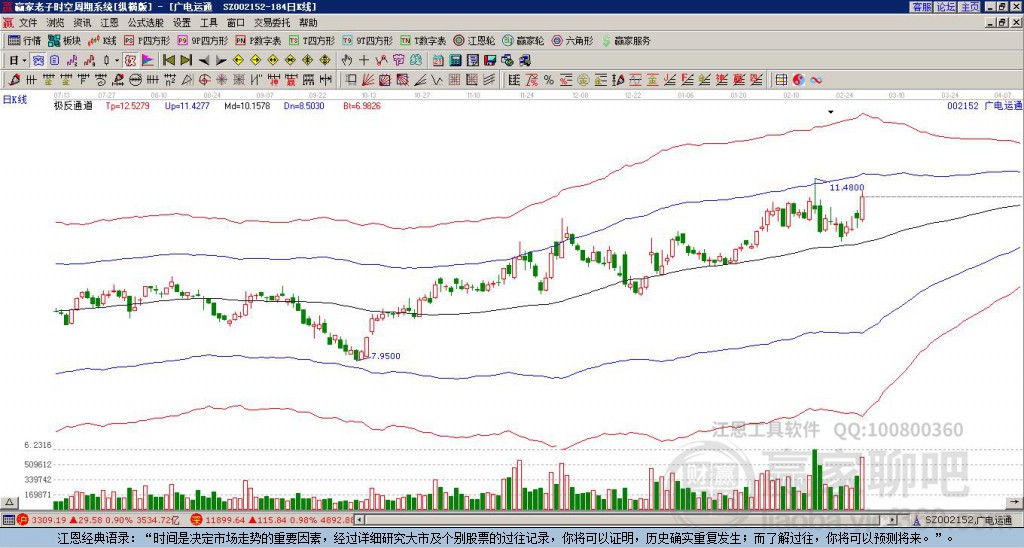Open the candlestick style dropdown arrow
This screenshot has height=548, width=1024.
pyautogui.click(x=117, y=60)
